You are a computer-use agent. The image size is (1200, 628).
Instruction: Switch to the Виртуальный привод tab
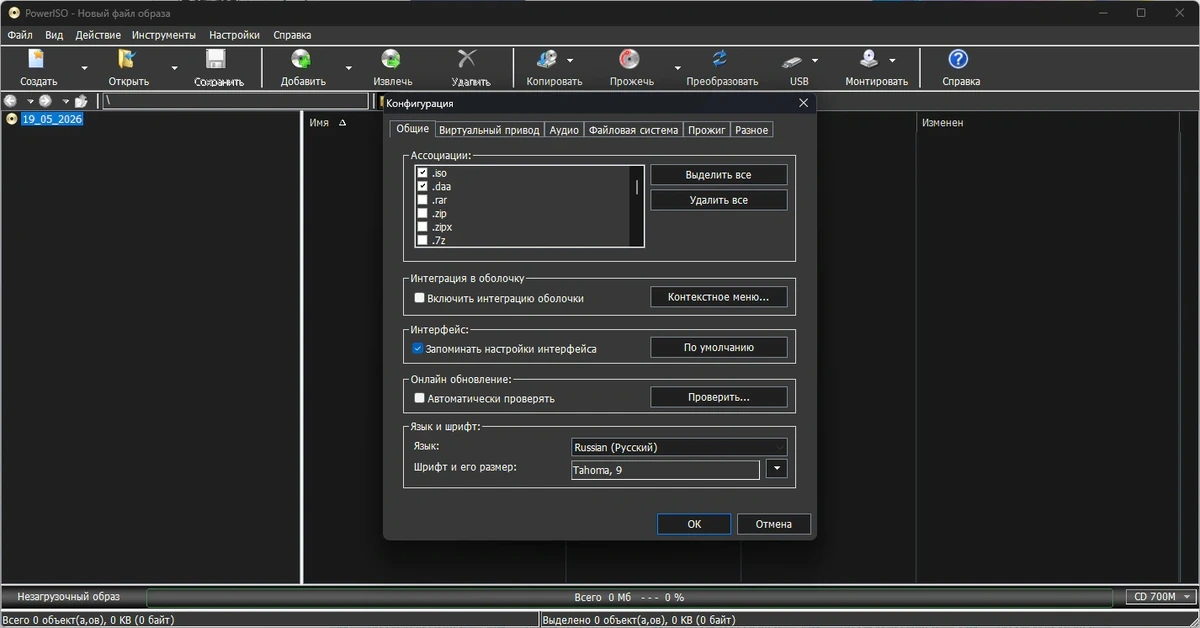pyautogui.click(x=490, y=130)
